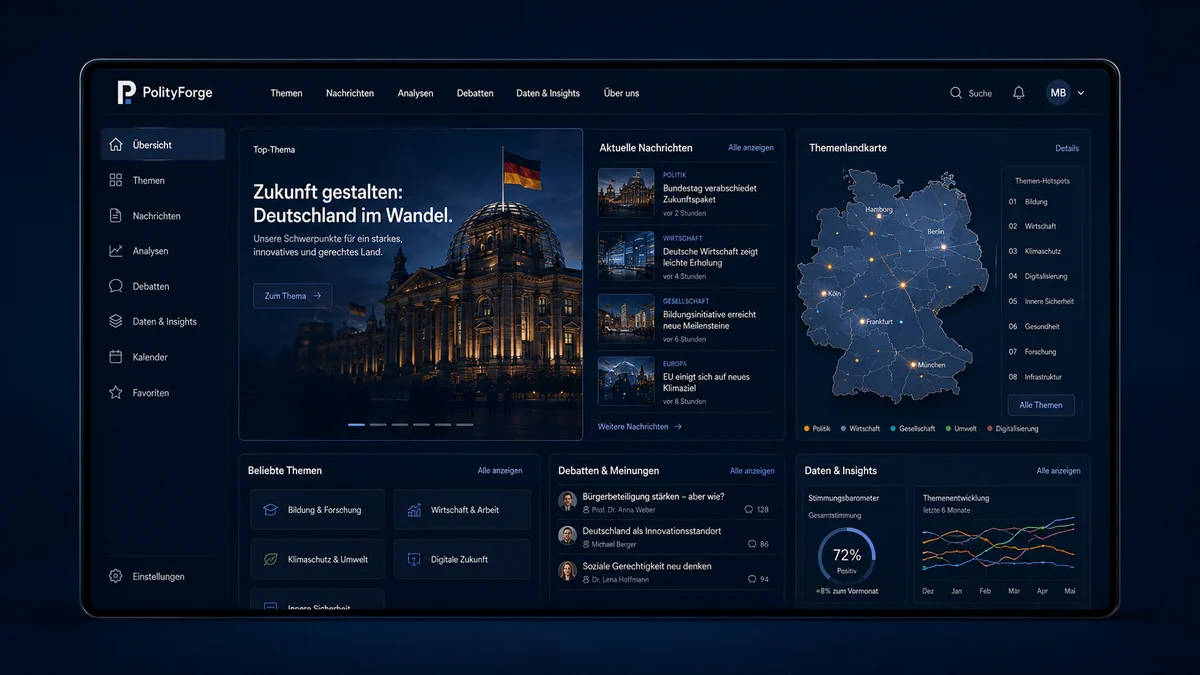1200x675 pixels.
Task: Click Alle anzeigen in Aktuelle Nachrichten
Action: [751, 148]
